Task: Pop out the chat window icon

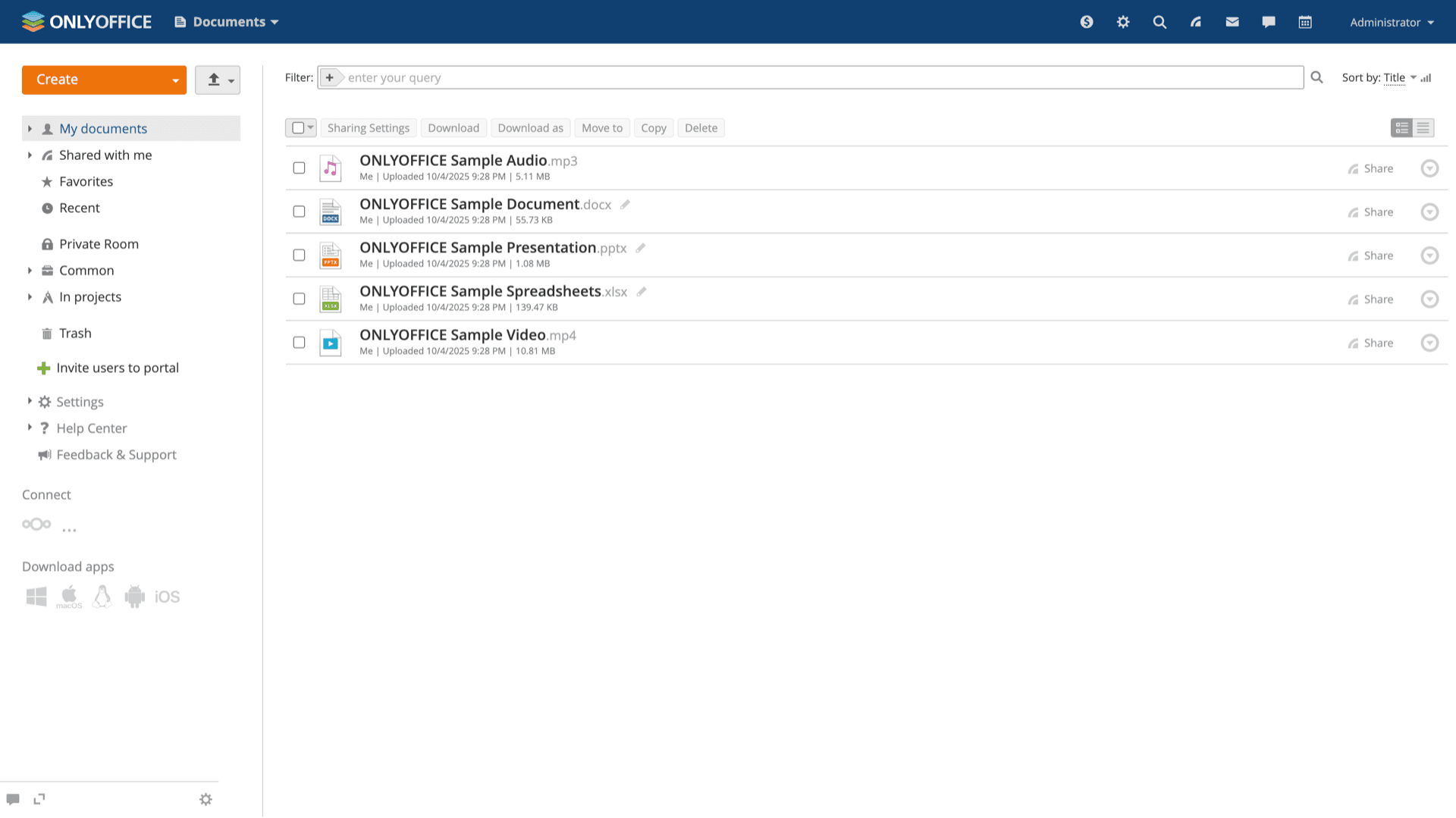Action: pyautogui.click(x=39, y=799)
